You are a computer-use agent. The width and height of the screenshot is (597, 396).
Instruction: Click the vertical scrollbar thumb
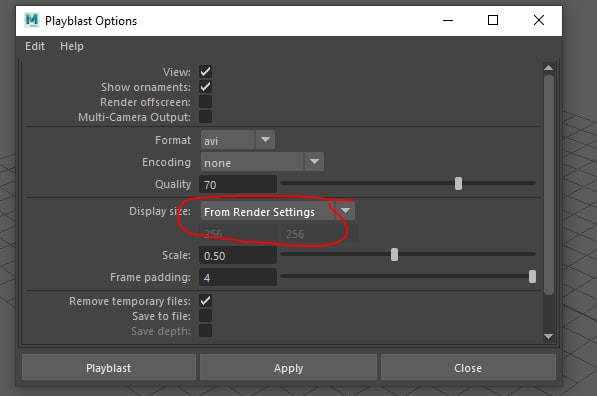point(549,185)
